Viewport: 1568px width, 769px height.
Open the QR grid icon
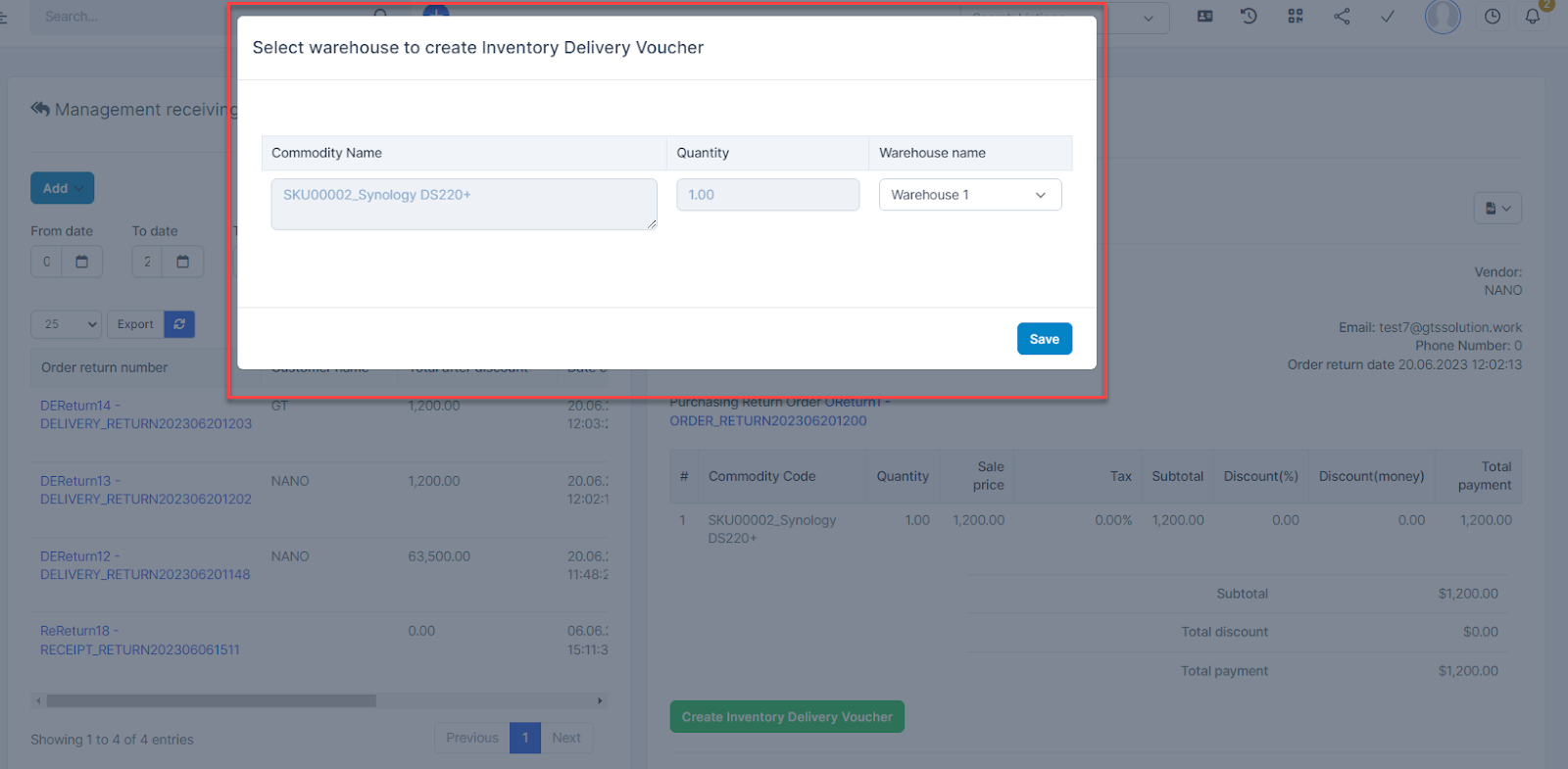(x=1296, y=17)
